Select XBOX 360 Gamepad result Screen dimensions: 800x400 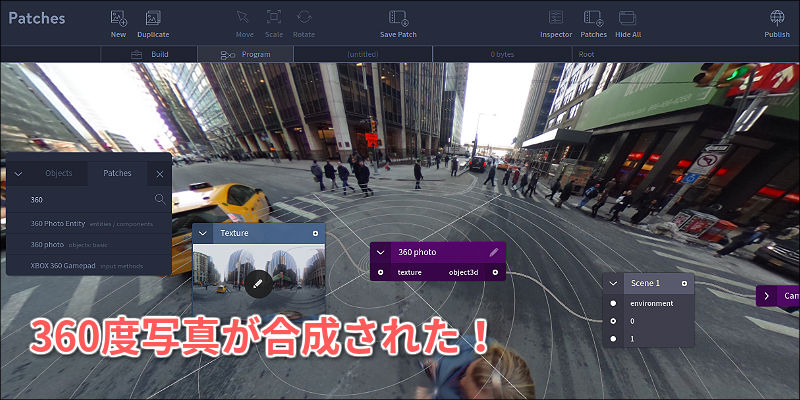click(x=89, y=265)
